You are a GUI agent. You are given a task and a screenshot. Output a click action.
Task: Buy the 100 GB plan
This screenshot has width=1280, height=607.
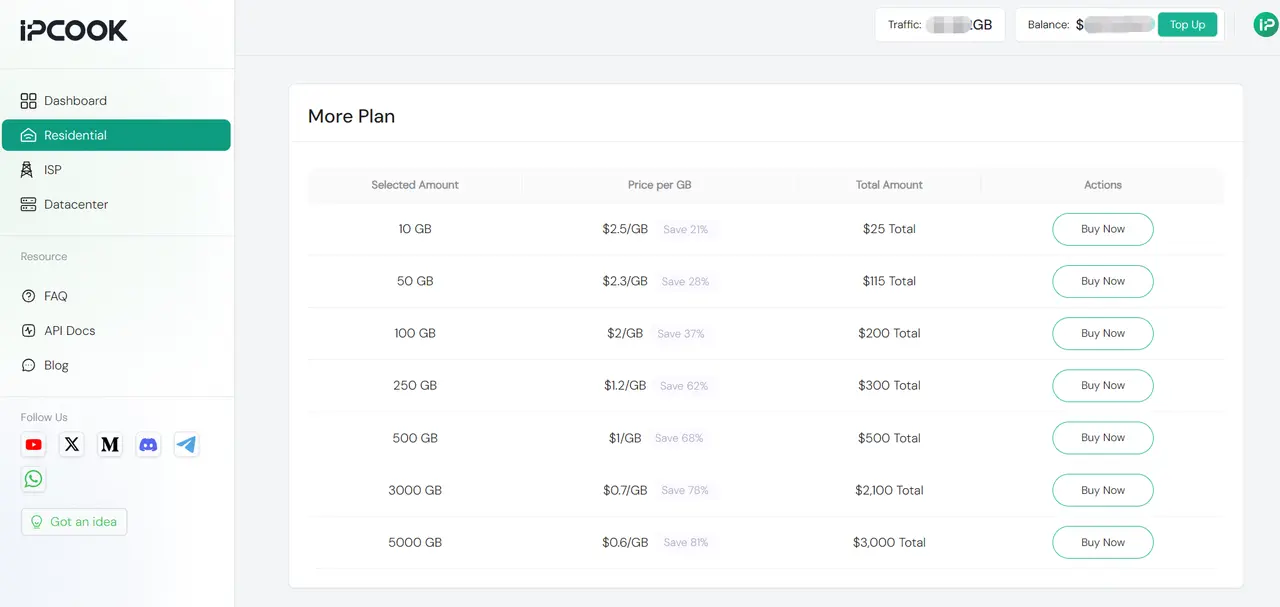[1102, 333]
